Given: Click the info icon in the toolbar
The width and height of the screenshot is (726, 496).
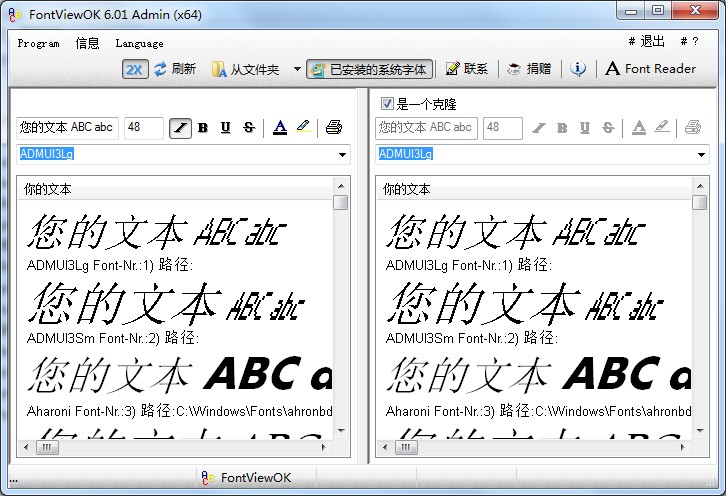Looking at the screenshot, I should coord(578,69).
